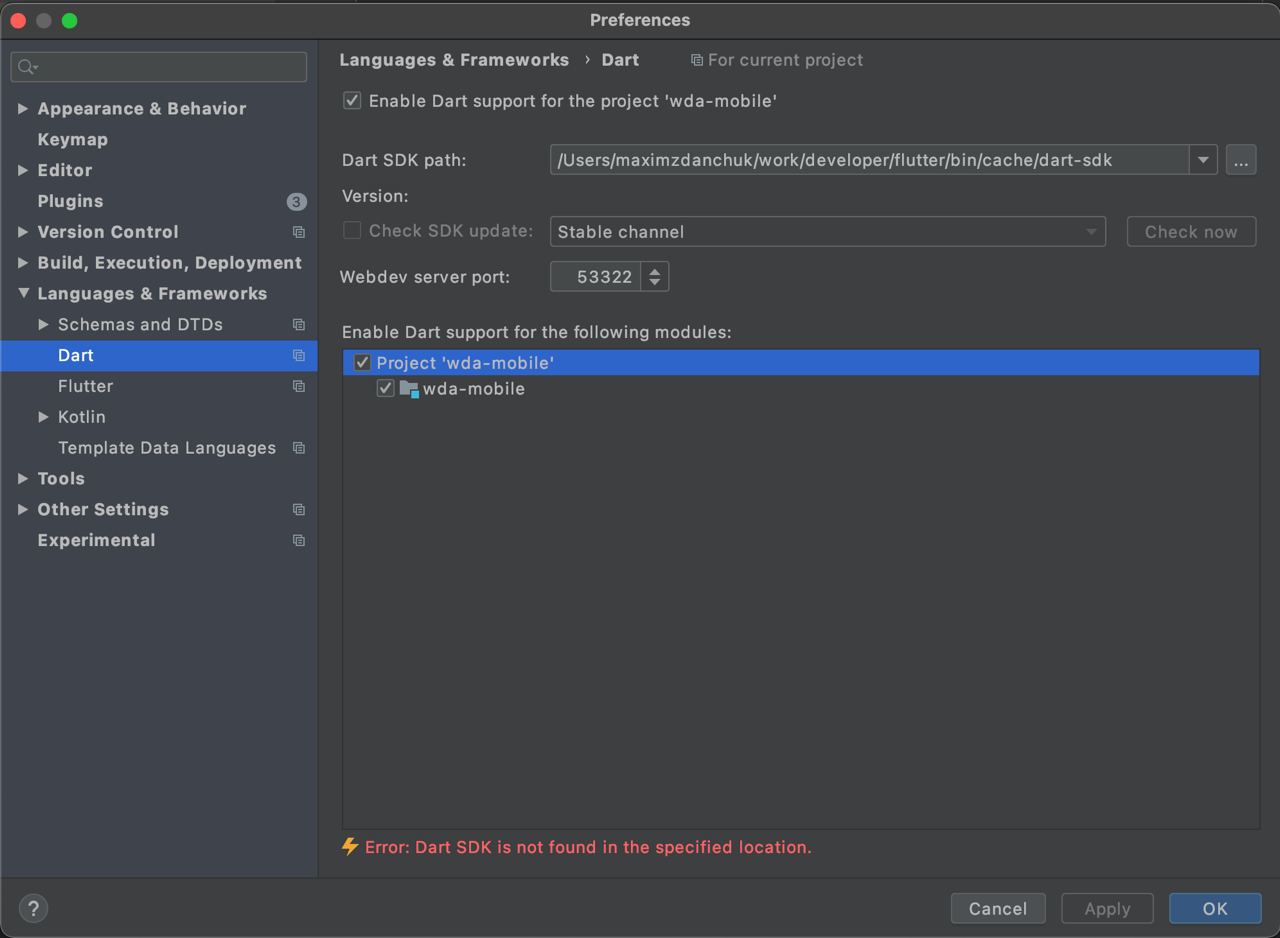Click the search magnifier icon in settings search

27,67
